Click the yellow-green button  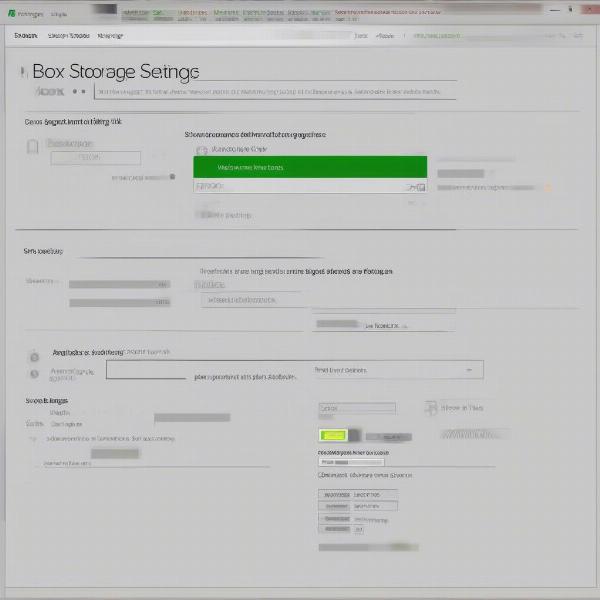point(333,435)
